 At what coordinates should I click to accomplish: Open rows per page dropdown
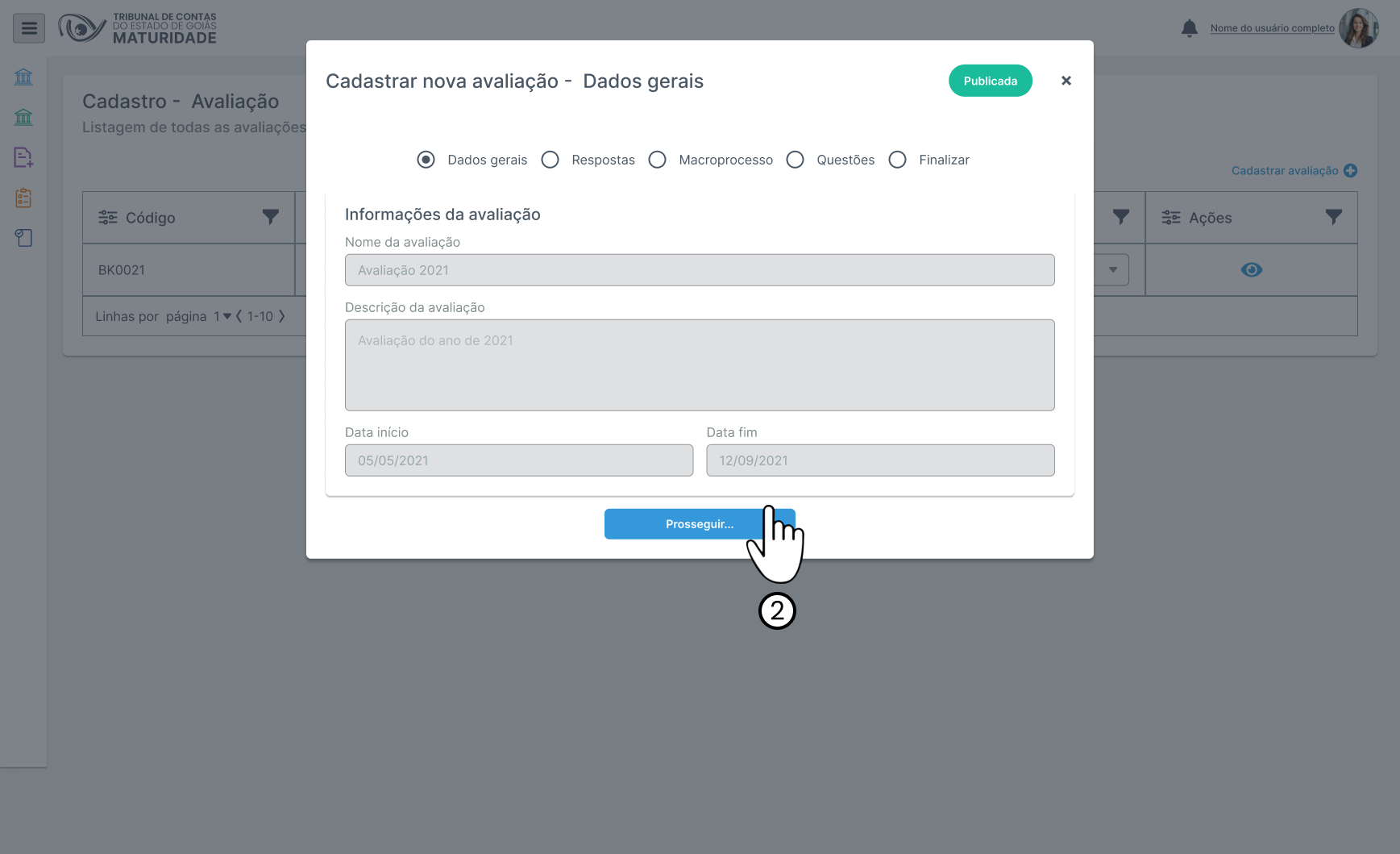coord(222,316)
